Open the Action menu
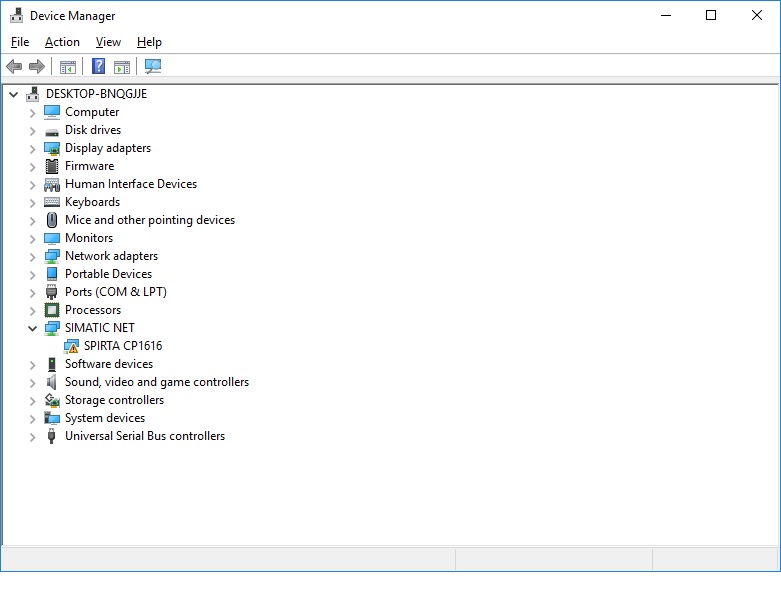The height and width of the screenshot is (614, 781). pyautogui.click(x=62, y=42)
